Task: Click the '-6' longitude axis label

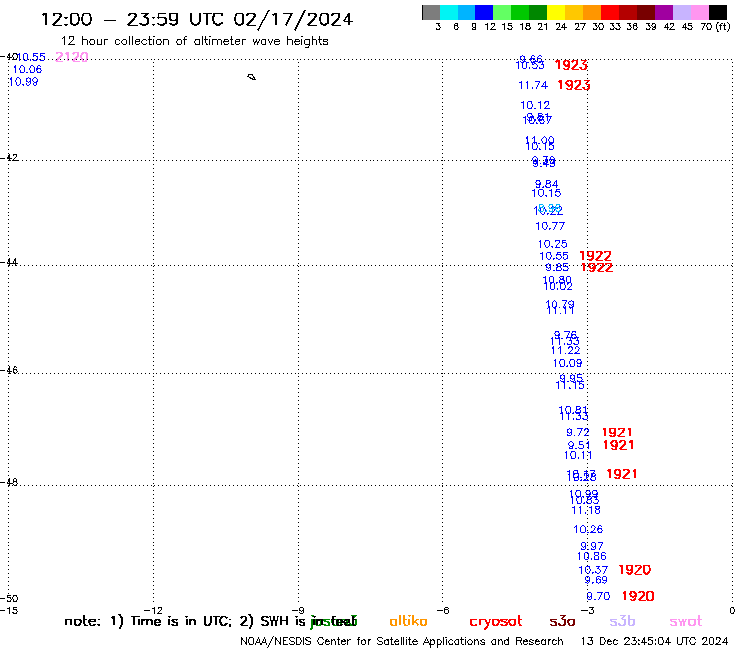Action: coord(443,611)
